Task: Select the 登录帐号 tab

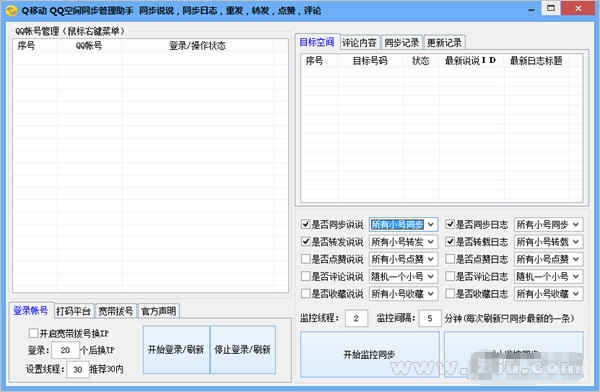Action: (x=31, y=310)
